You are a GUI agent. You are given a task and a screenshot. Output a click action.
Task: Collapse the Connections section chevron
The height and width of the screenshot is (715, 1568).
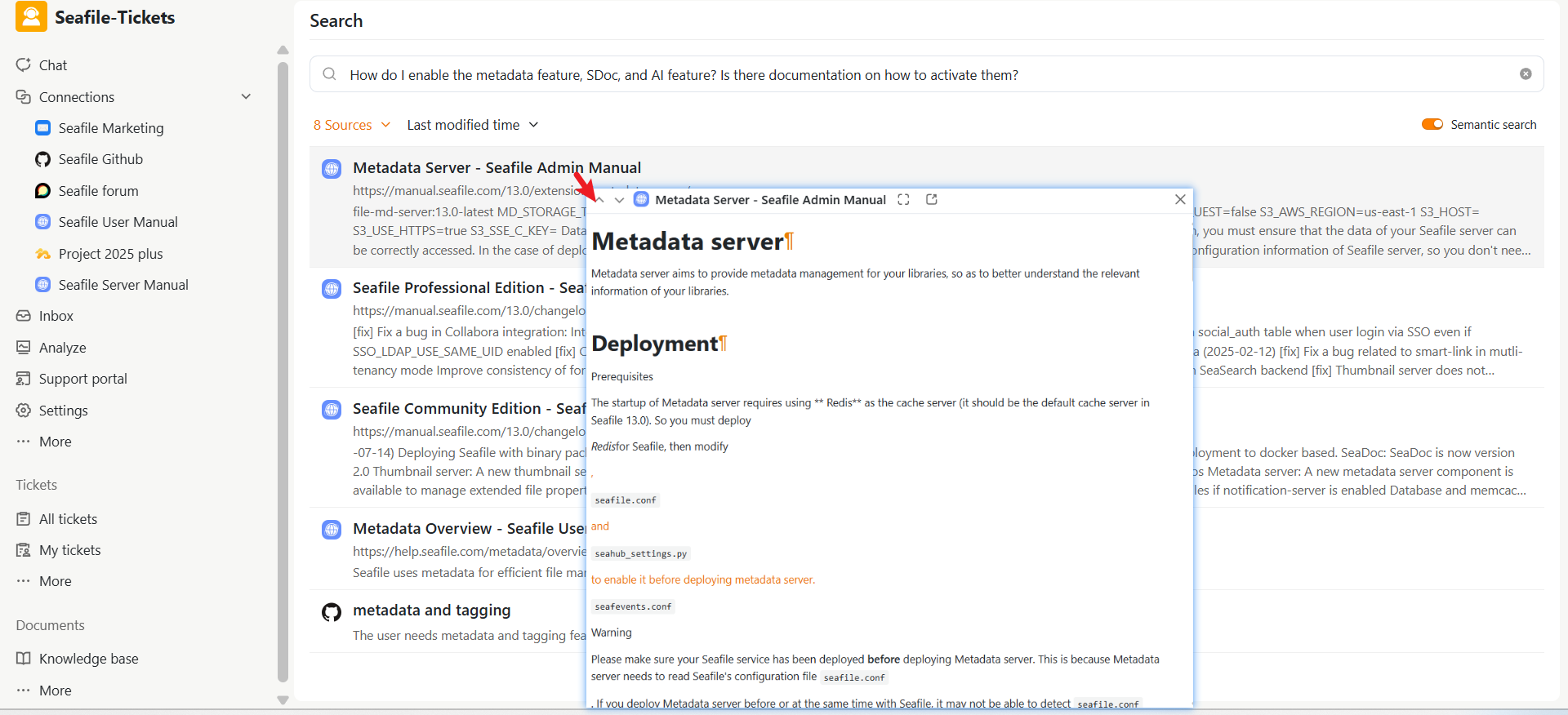[x=246, y=96]
